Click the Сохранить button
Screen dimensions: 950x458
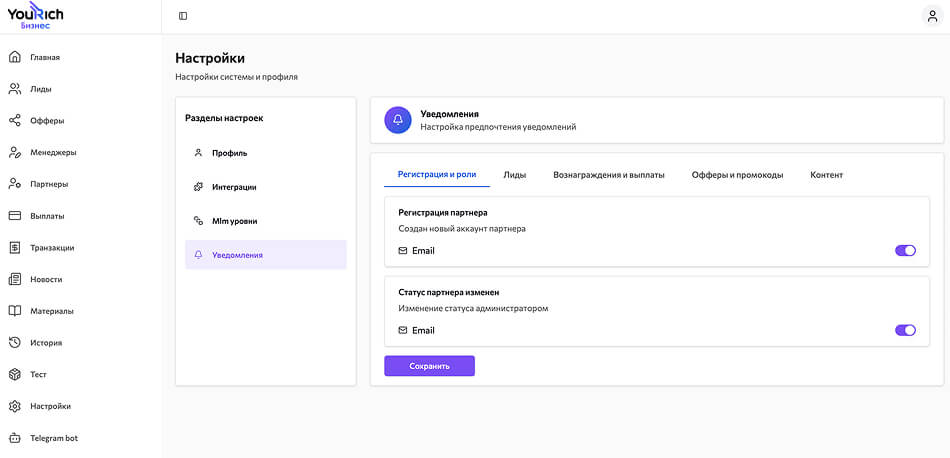[x=430, y=366]
